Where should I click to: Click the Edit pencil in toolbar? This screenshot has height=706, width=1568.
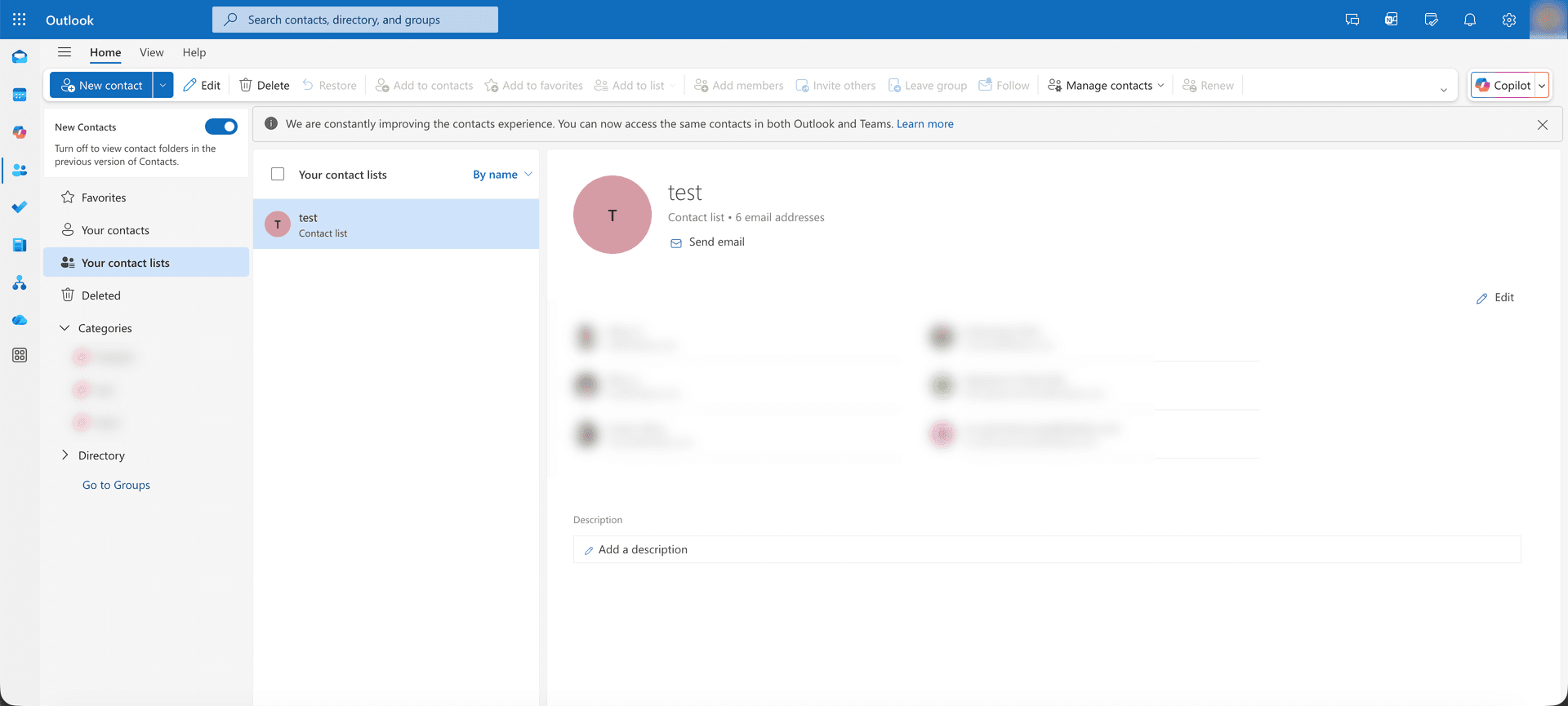[x=202, y=85]
